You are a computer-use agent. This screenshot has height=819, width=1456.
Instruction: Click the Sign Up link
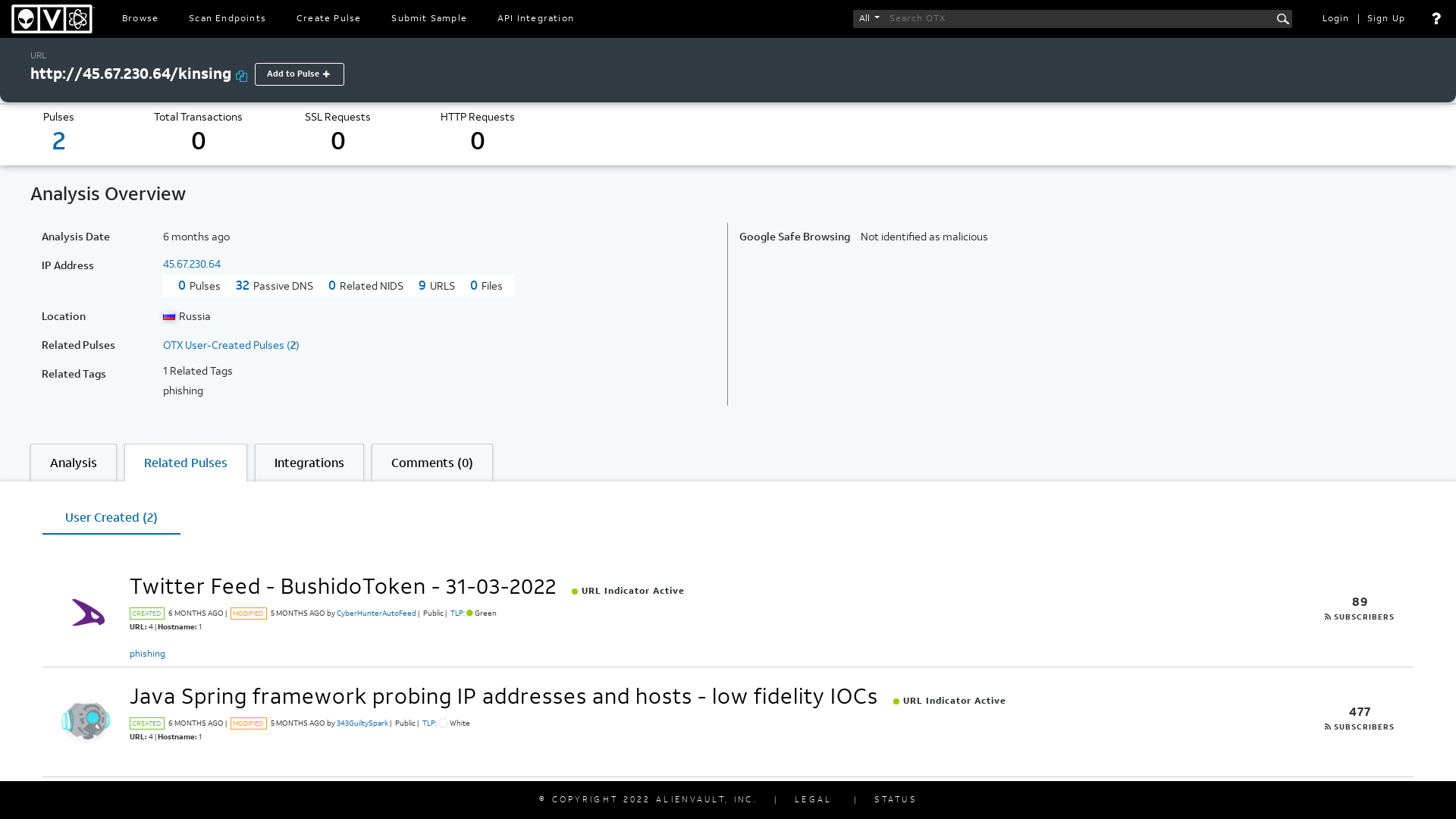tap(1386, 18)
